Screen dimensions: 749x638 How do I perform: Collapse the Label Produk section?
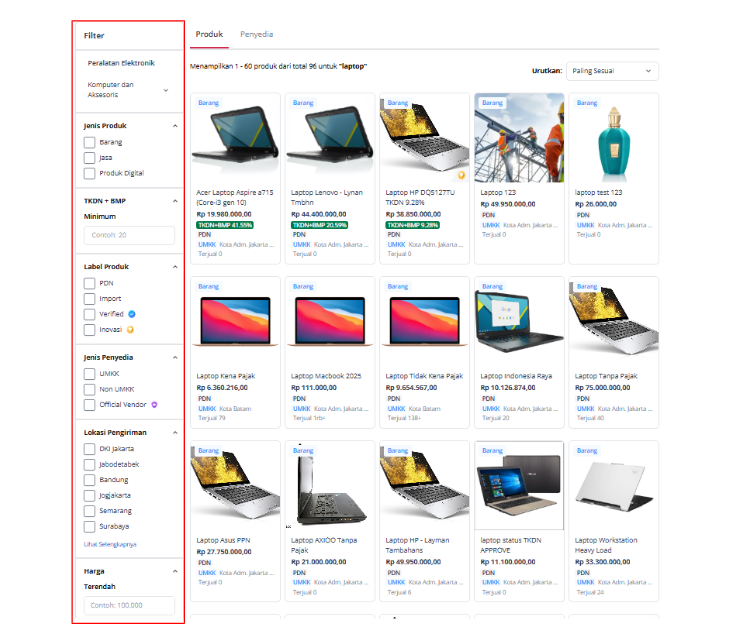175,267
